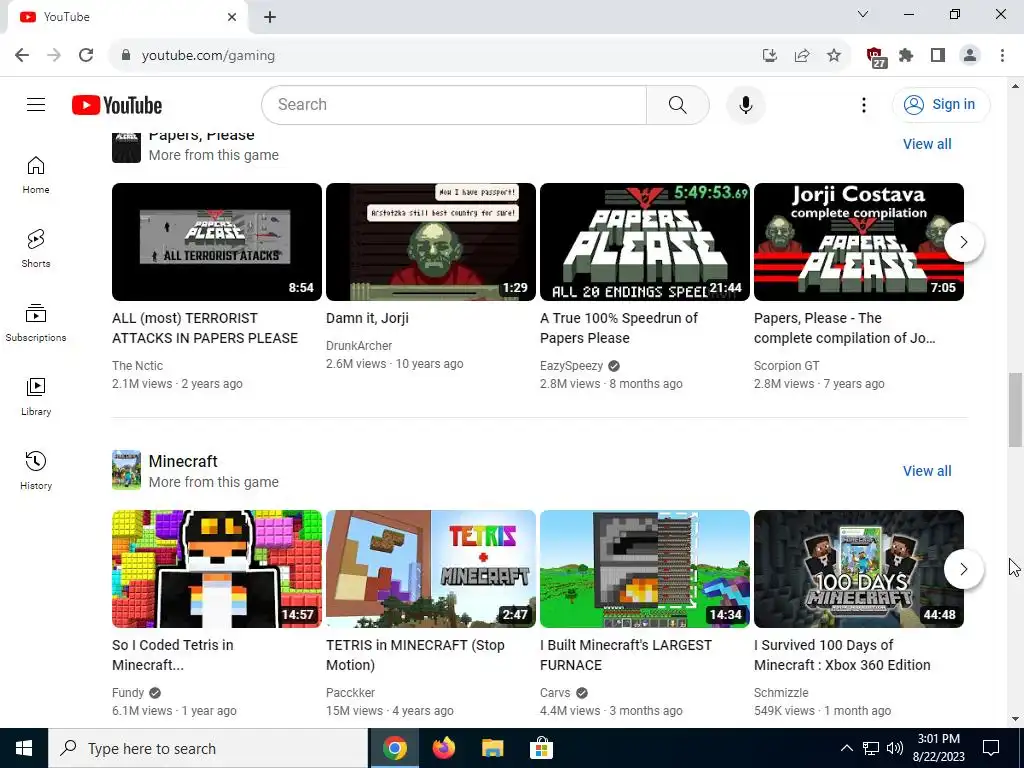Click title 'I Survived 100 Days of Minecraft'
The image size is (1024, 768).
tap(842, 655)
